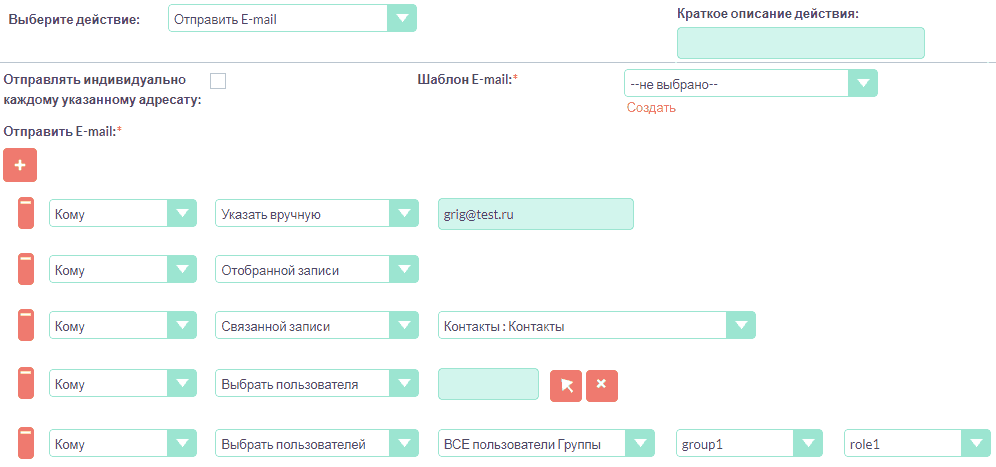Remove the 'Отобранной записи' recipient row

pos(27,269)
